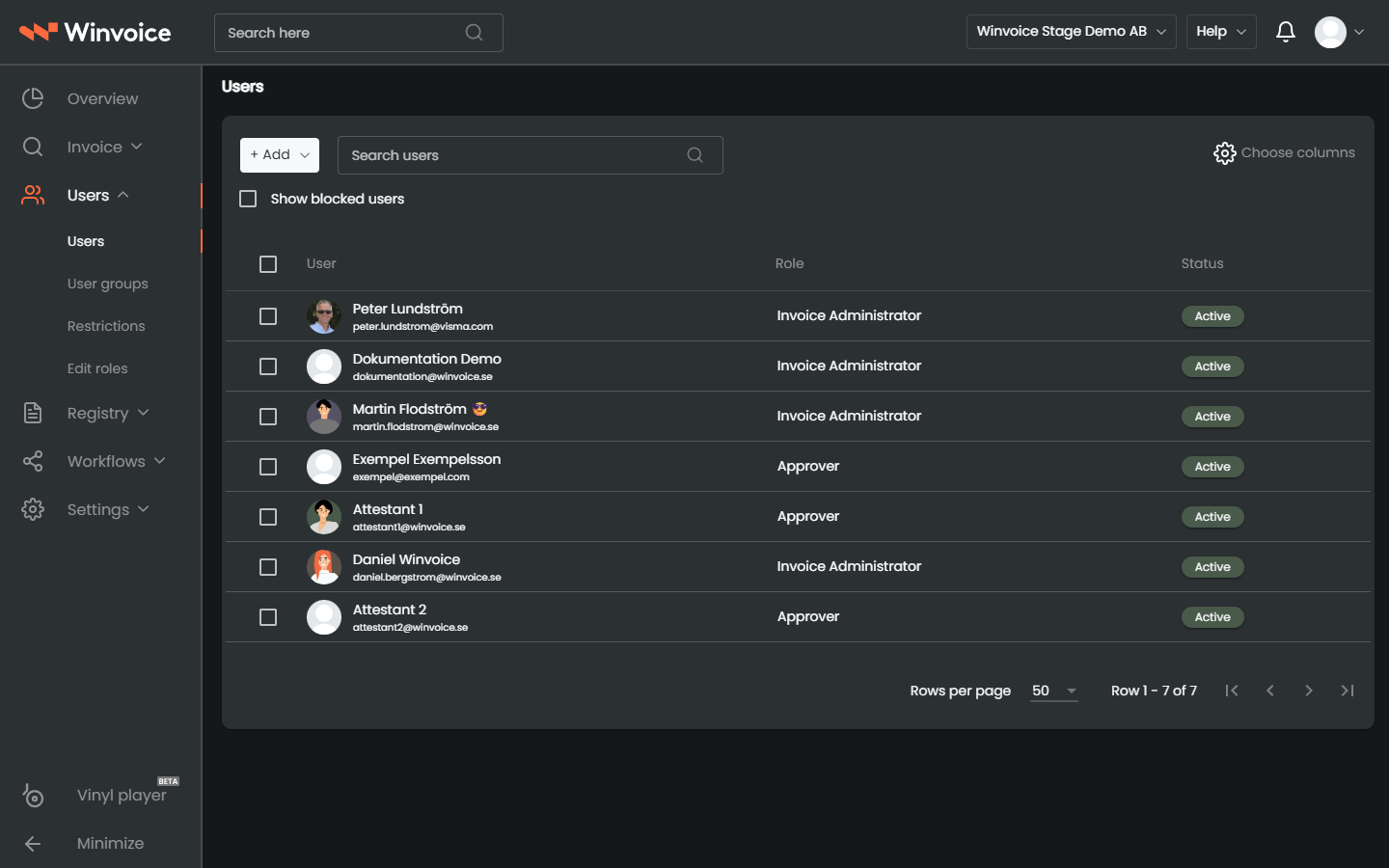The width and height of the screenshot is (1389, 868).
Task: Select the checkbox for Daniel Winvoice
Action: pos(268,567)
